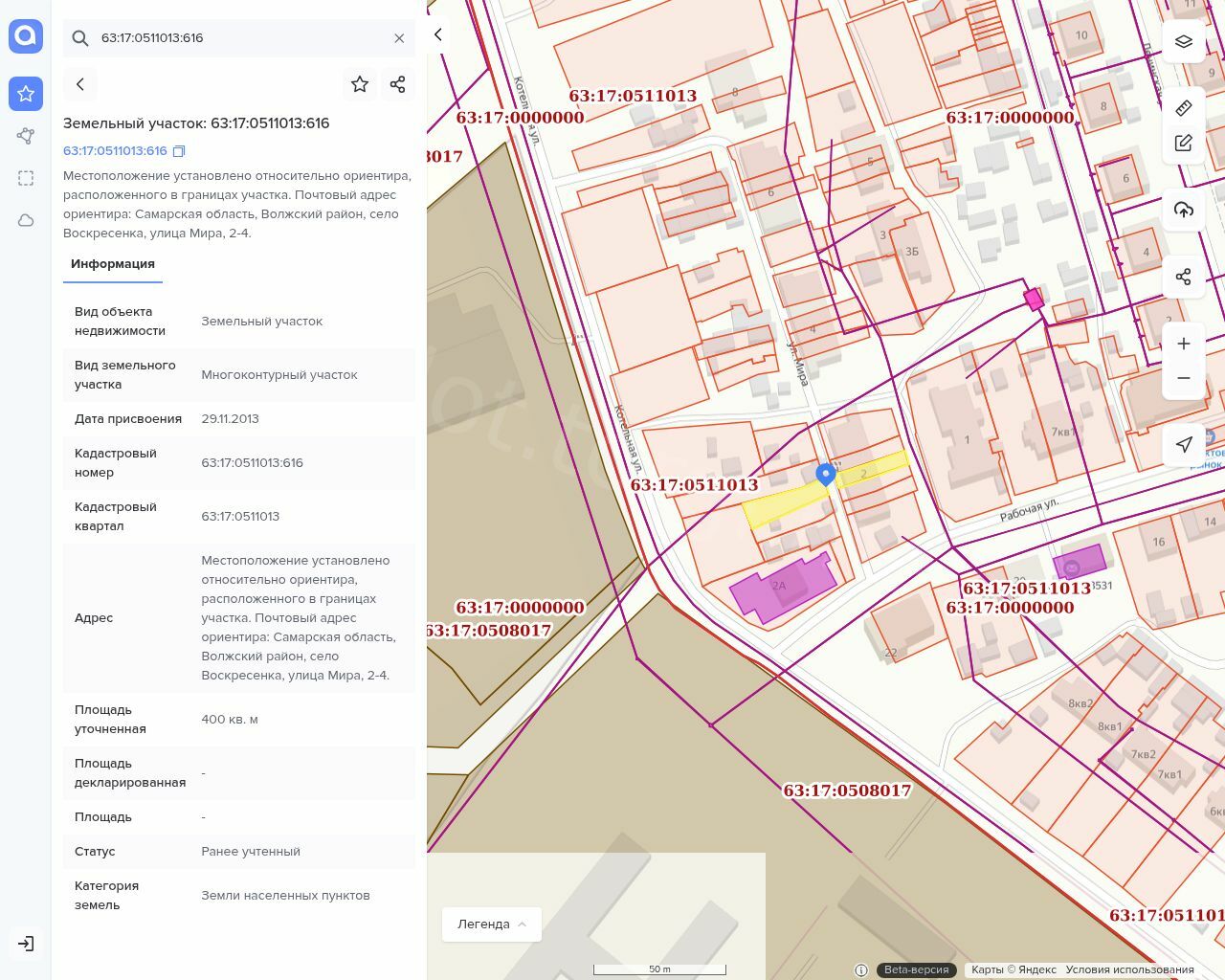This screenshot has width=1225, height=980.
Task: Collapse the left information panel
Action: click(x=438, y=34)
